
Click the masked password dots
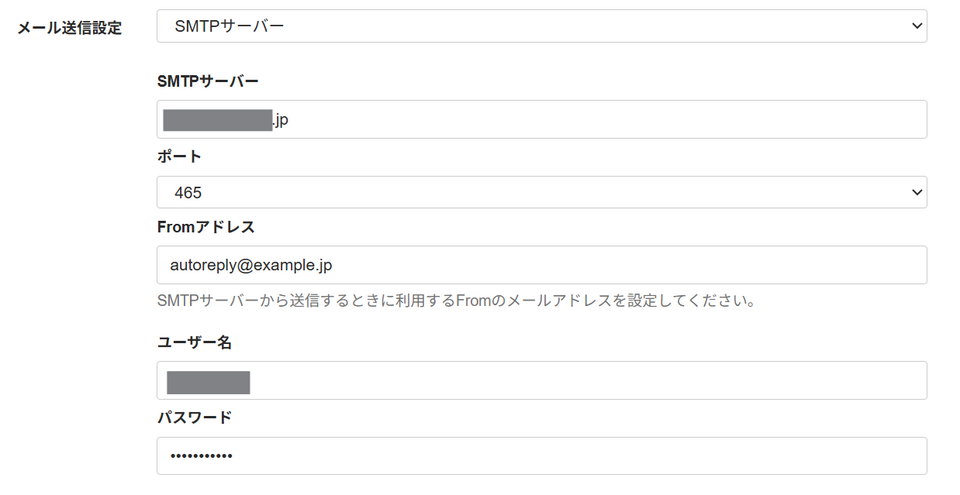(201, 456)
